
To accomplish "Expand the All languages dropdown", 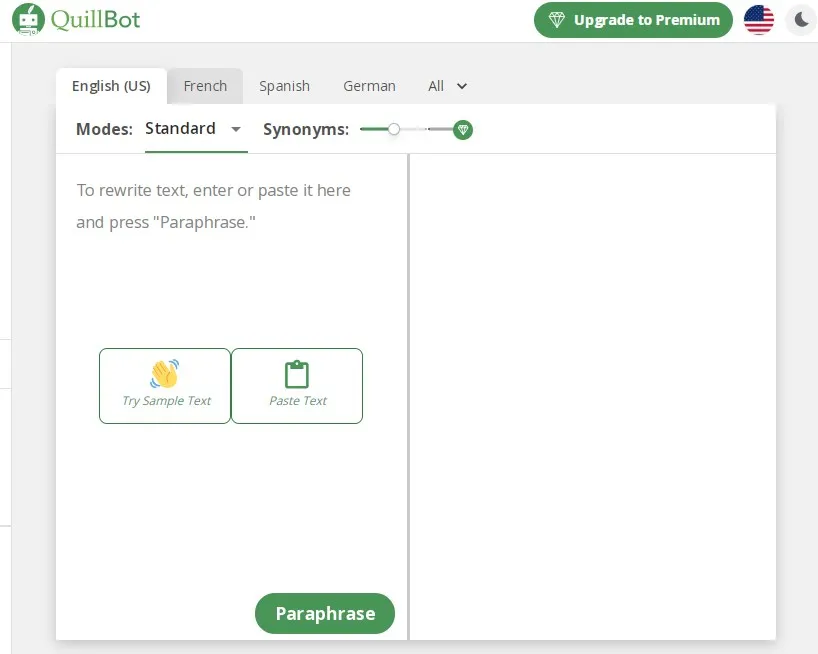I will (447, 86).
